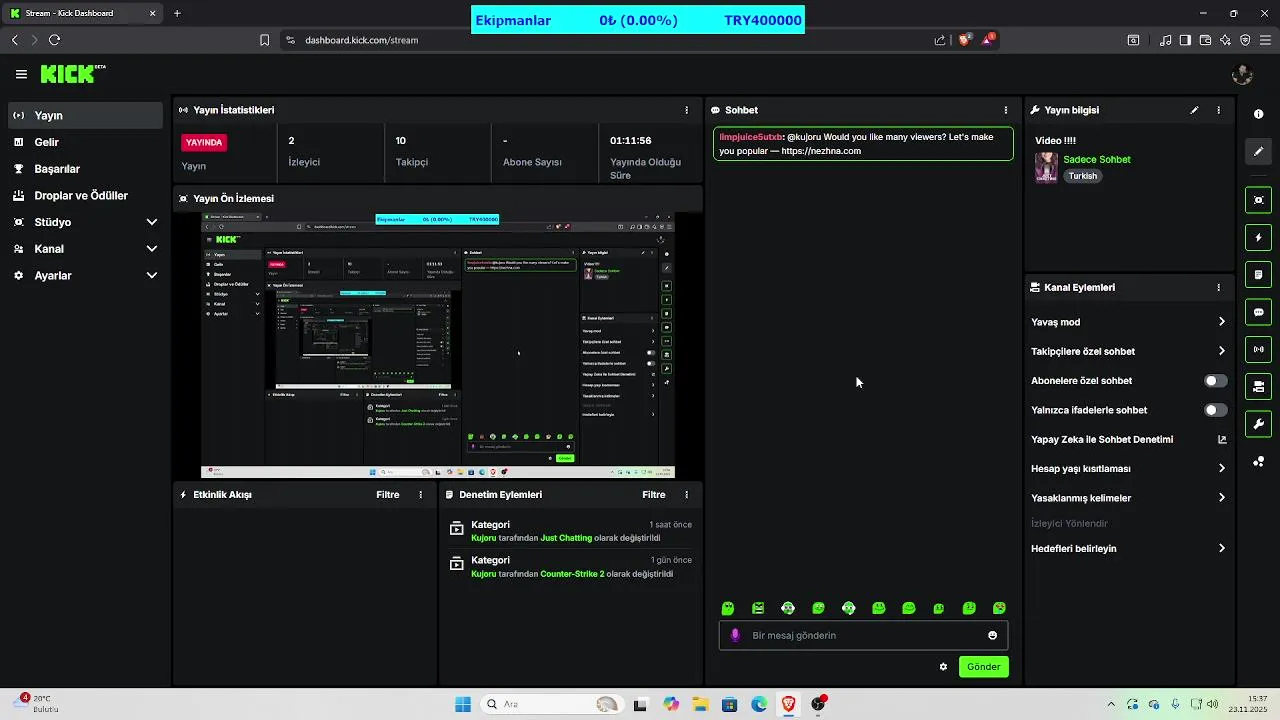Screen dimensions: 1280x720
Task: Click the taskbar search box
Action: pos(550,704)
